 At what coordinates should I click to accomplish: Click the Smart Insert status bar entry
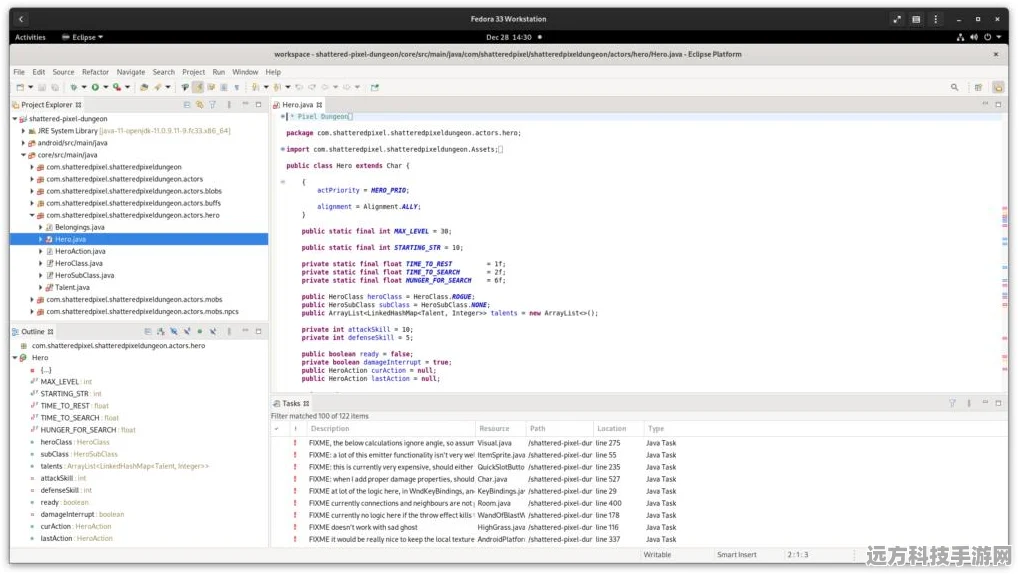(x=736, y=555)
